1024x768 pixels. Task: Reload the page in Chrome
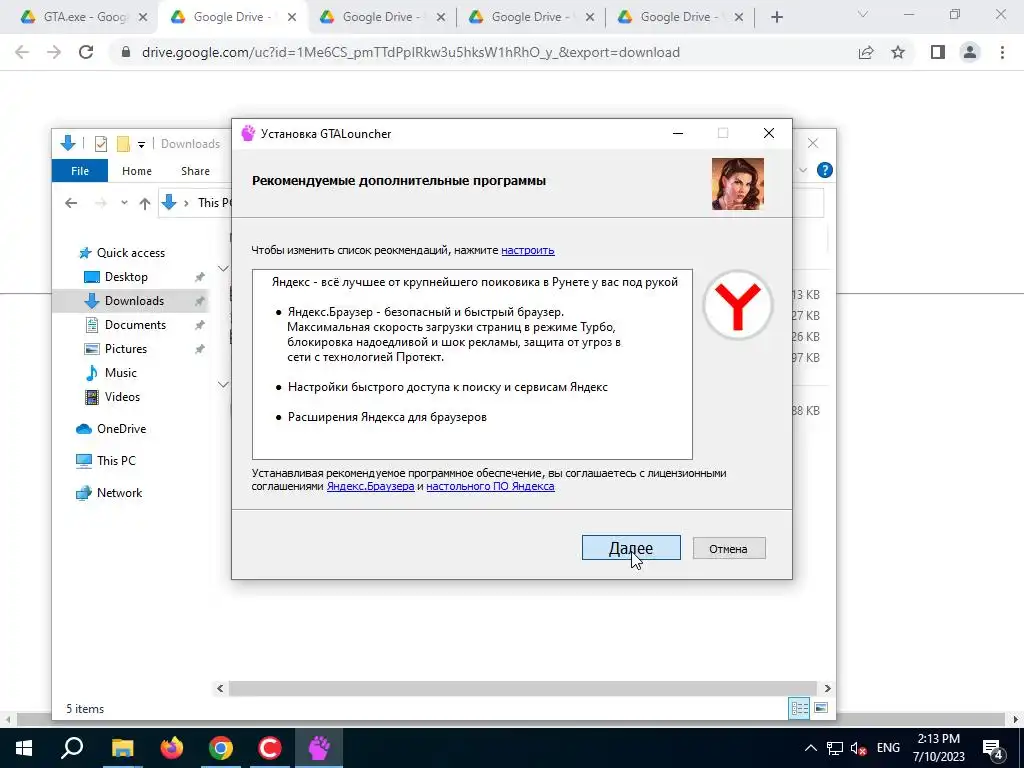pos(86,52)
